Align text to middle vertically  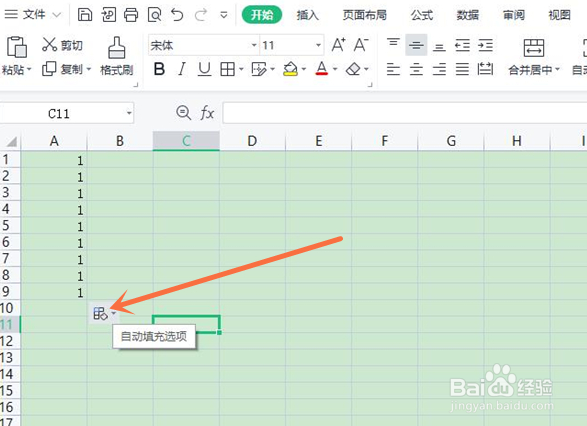click(416, 45)
